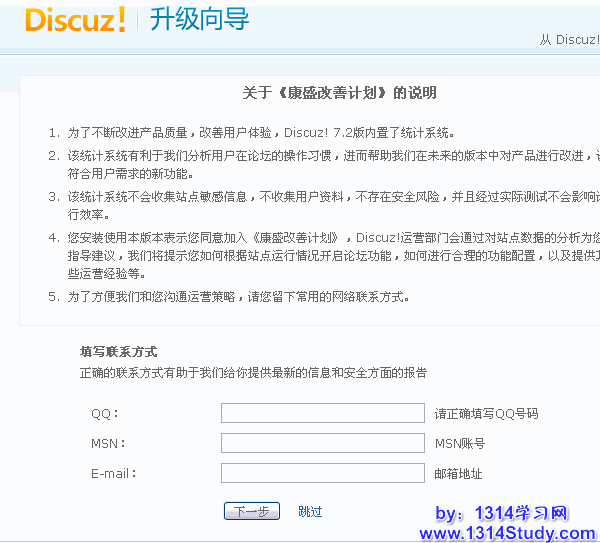Click the 请正确填写QQ号码 hint text
This screenshot has width=600, height=543.
[x=486, y=414]
